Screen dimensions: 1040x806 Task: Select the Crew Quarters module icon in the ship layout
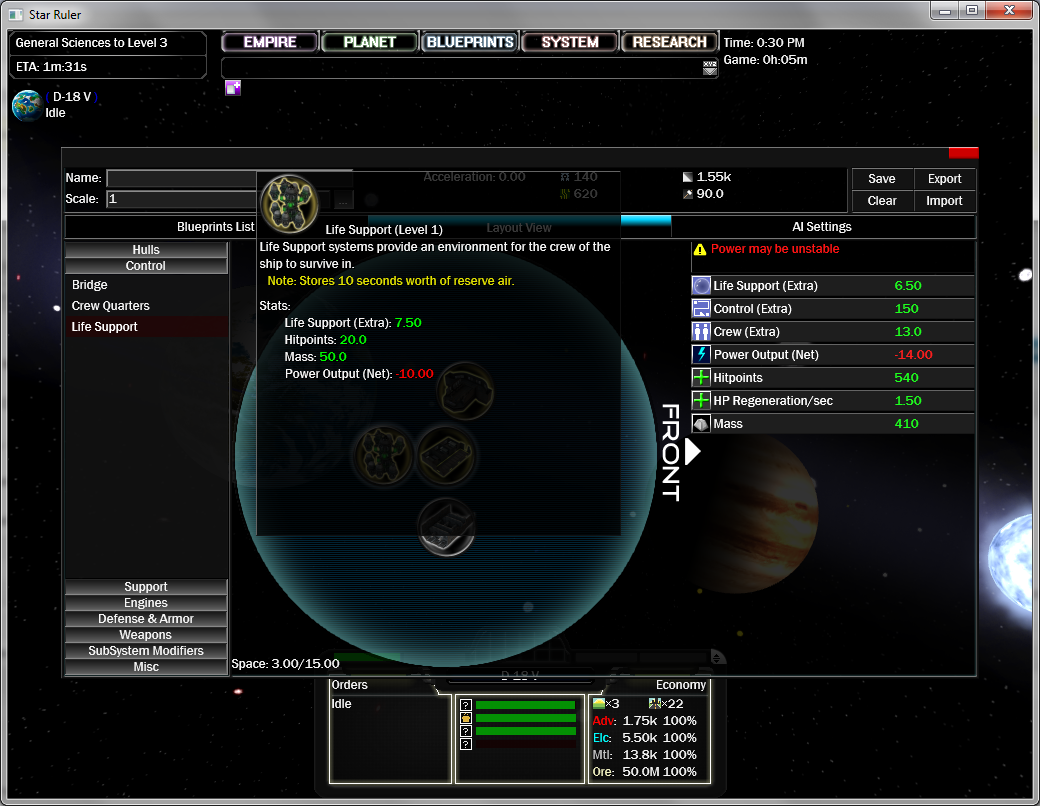point(445,456)
